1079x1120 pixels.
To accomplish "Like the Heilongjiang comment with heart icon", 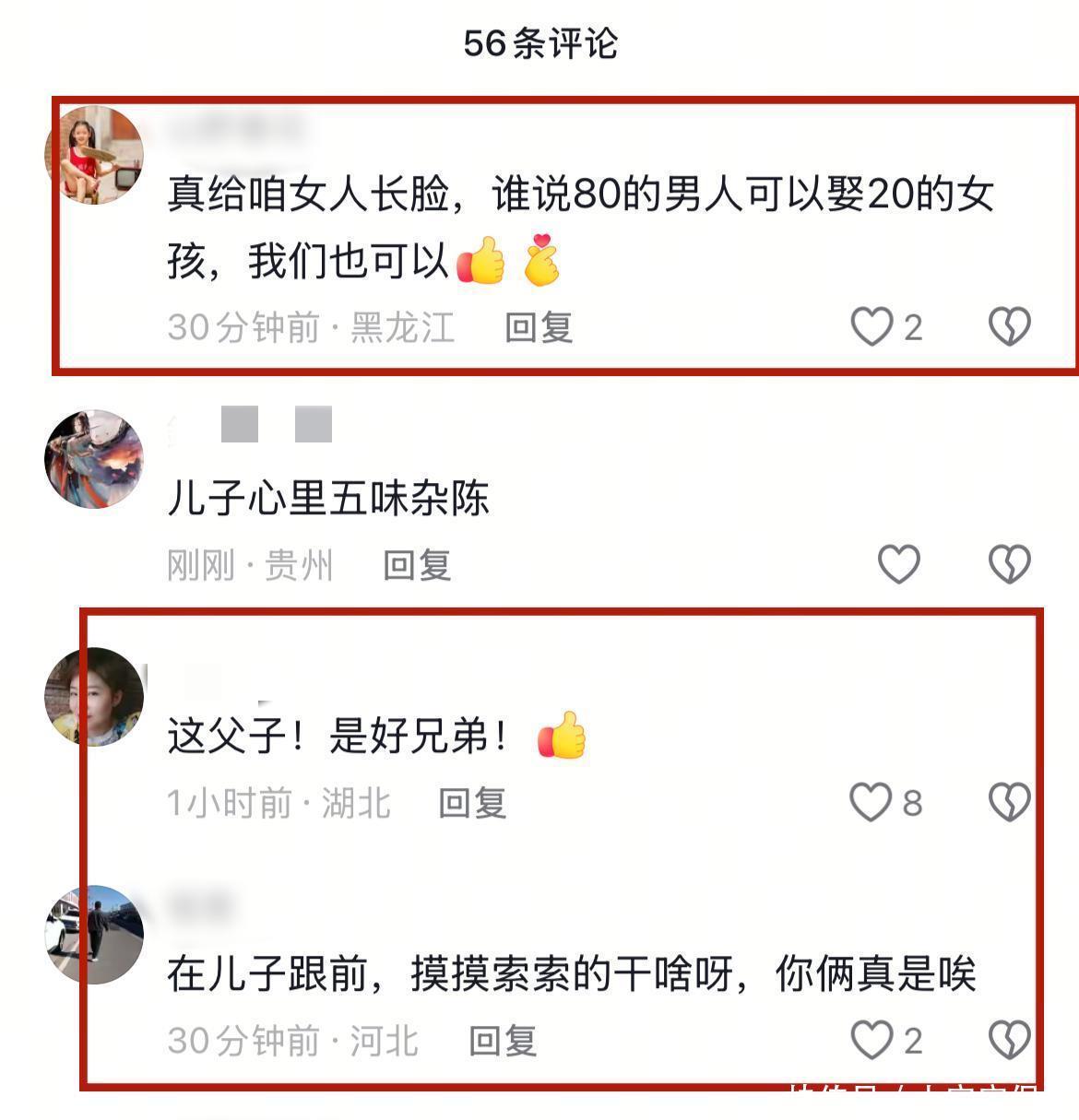I will tap(871, 326).
